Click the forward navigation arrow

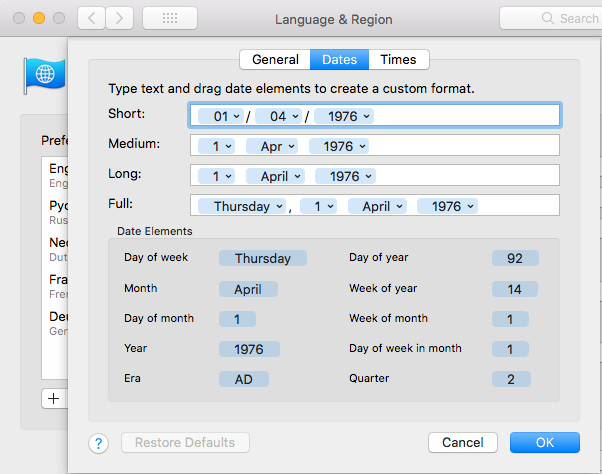tap(119, 18)
